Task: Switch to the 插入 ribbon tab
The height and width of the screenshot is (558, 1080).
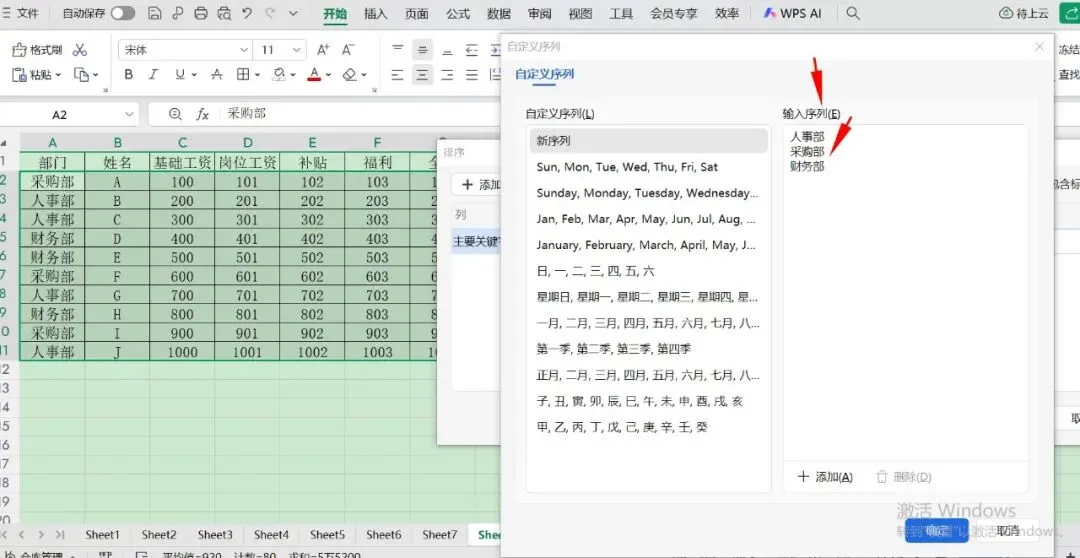Action: click(375, 13)
